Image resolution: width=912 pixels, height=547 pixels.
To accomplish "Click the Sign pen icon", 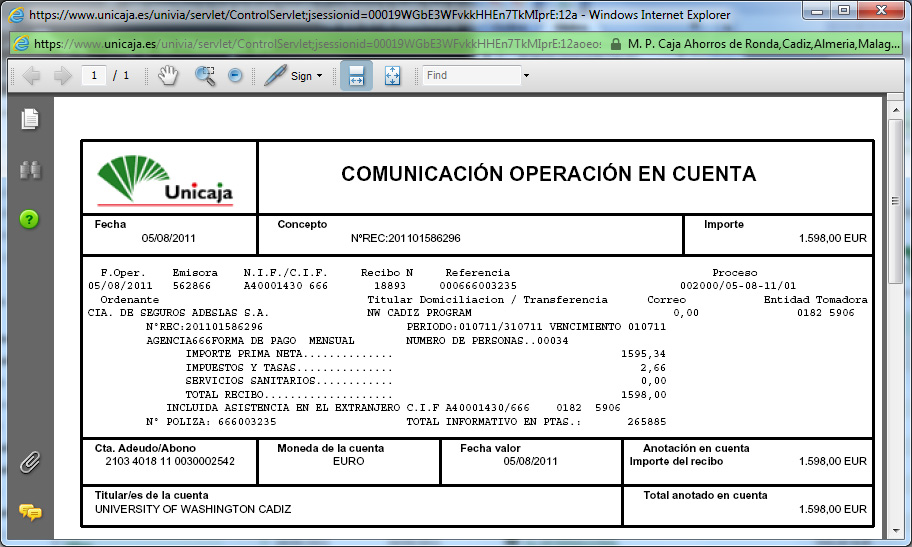I will 275,76.
